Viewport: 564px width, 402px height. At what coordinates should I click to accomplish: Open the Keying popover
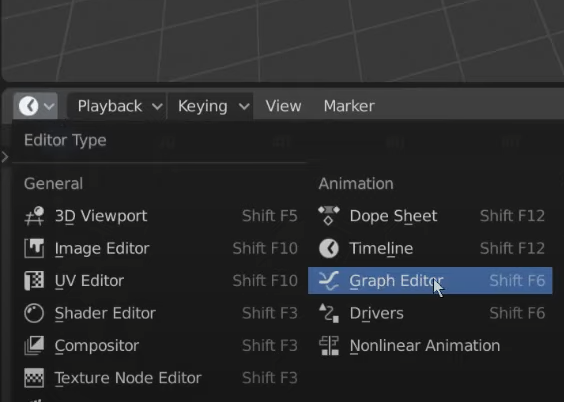(x=210, y=106)
